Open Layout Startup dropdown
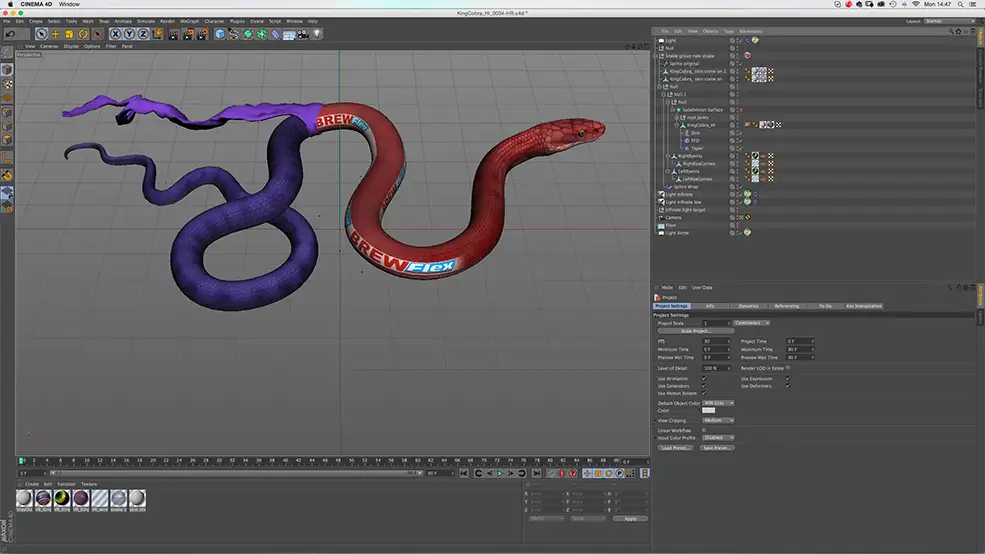The height and width of the screenshot is (554, 985). [948, 21]
